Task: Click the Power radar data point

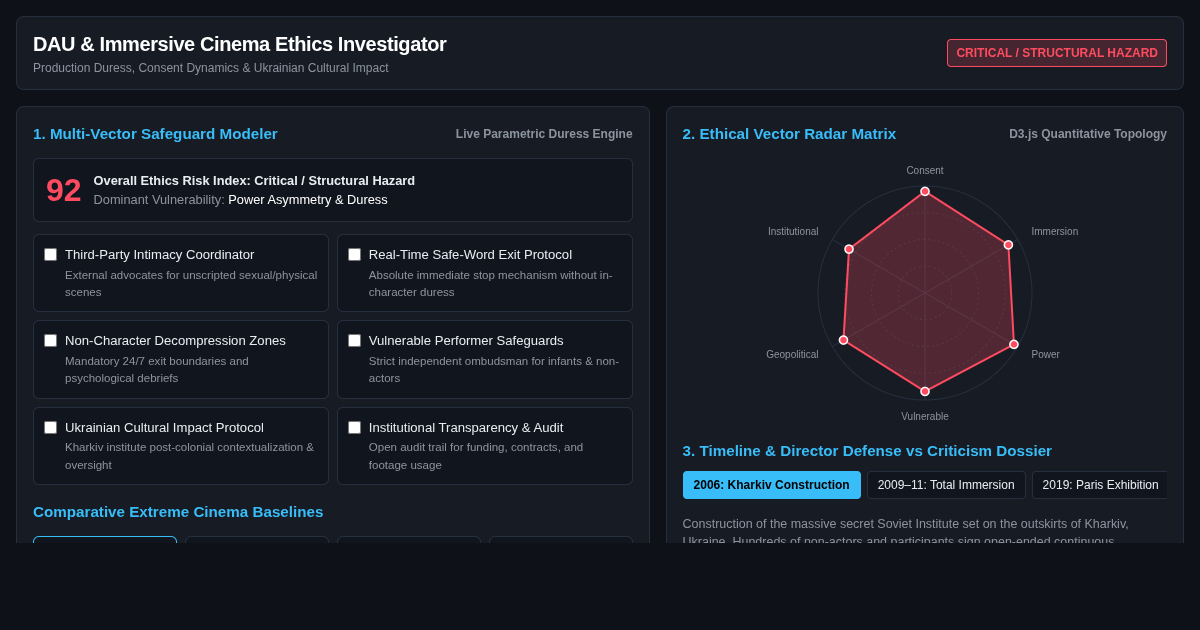Action: click(1014, 344)
